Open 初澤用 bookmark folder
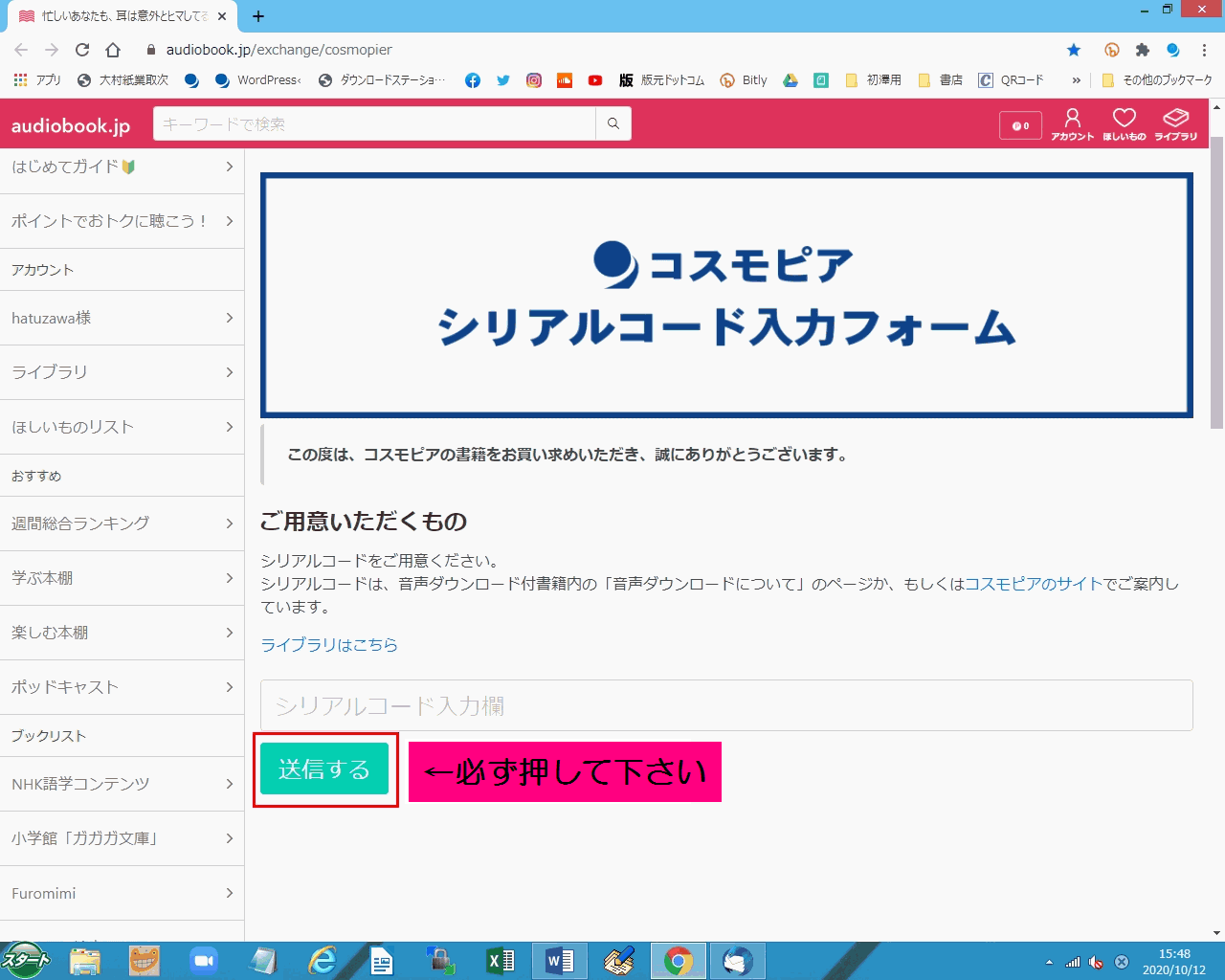This screenshot has width=1225, height=980. point(873,80)
